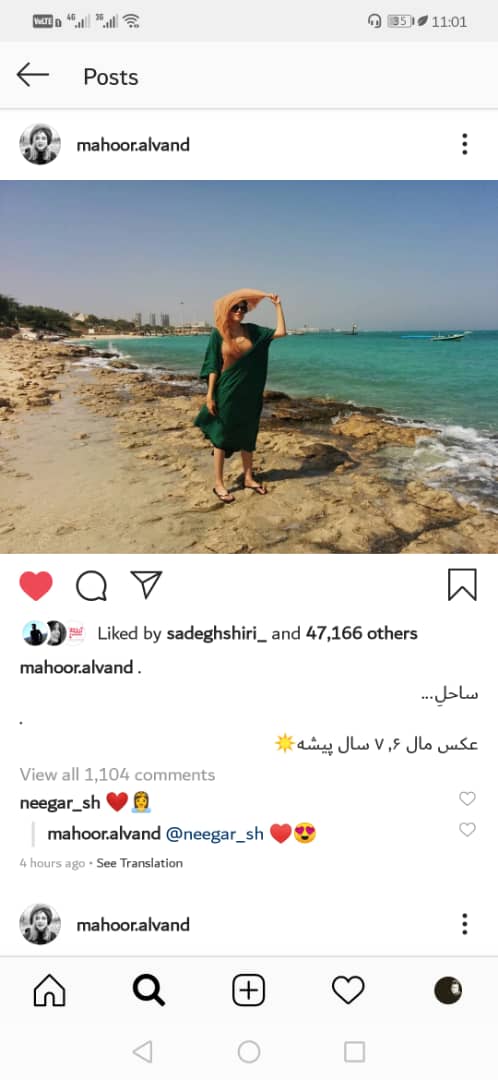Open the three-dot menu on the second post

465,924
